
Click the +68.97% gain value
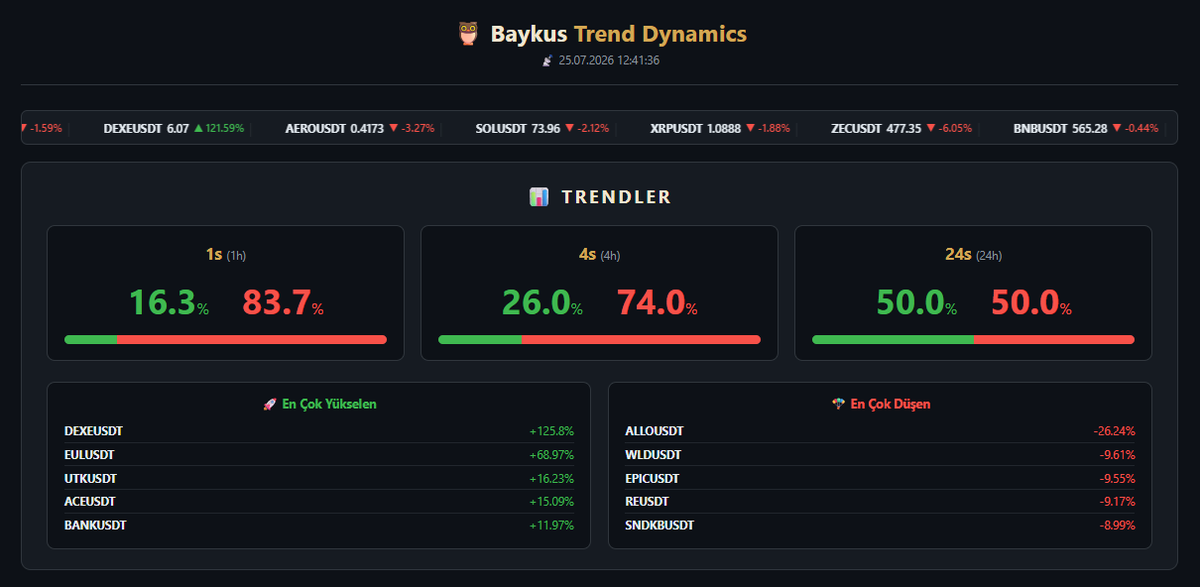(552, 454)
